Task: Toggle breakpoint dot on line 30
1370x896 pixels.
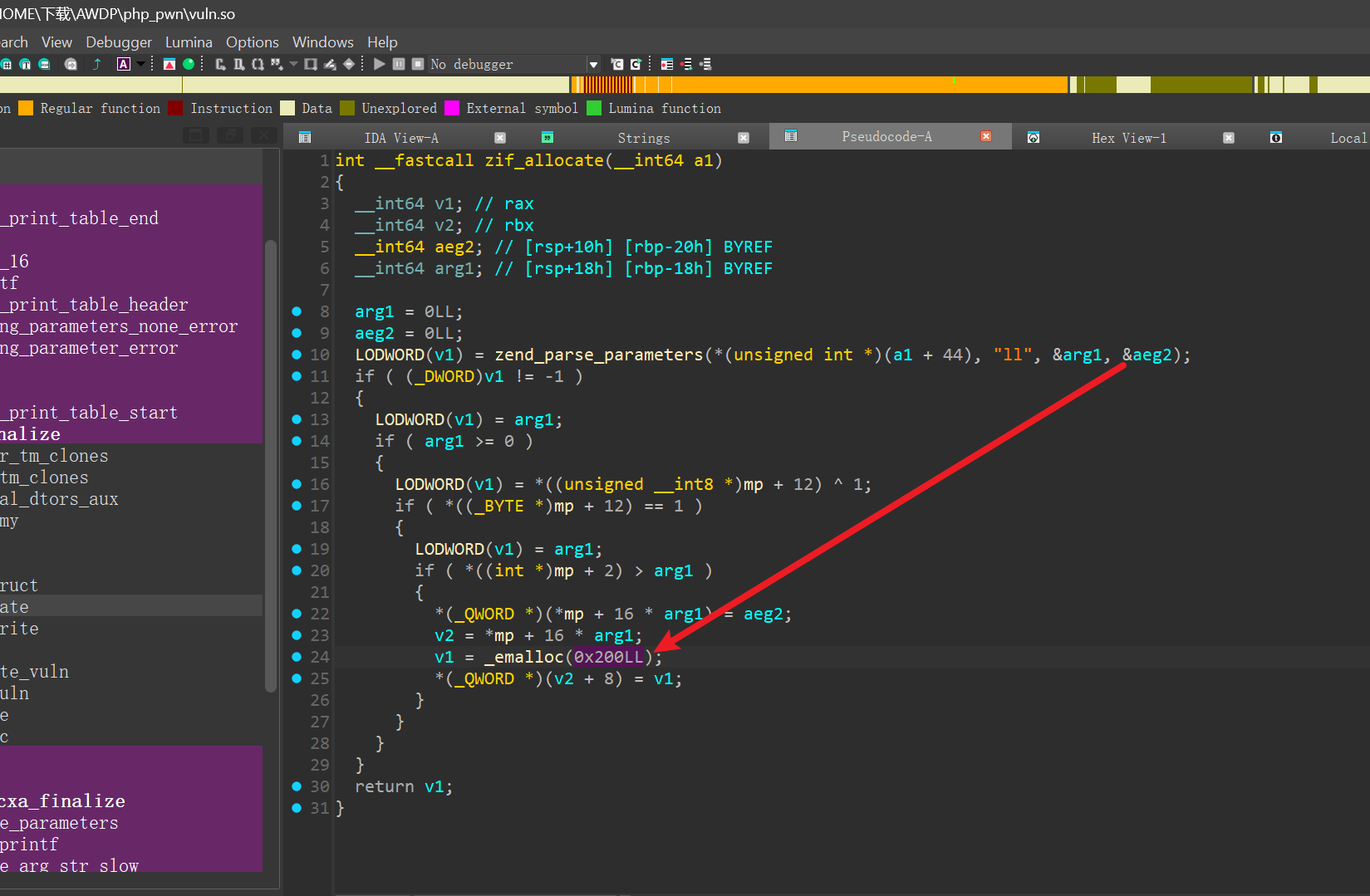Action: click(297, 786)
